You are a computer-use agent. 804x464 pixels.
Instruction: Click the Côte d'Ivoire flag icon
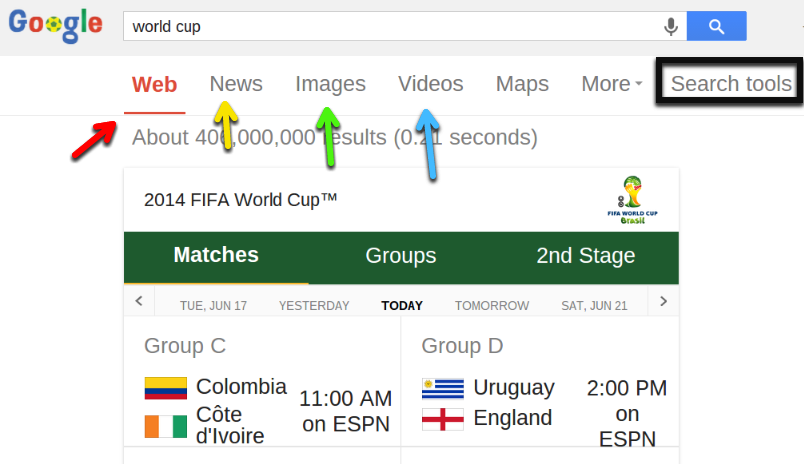click(165, 426)
